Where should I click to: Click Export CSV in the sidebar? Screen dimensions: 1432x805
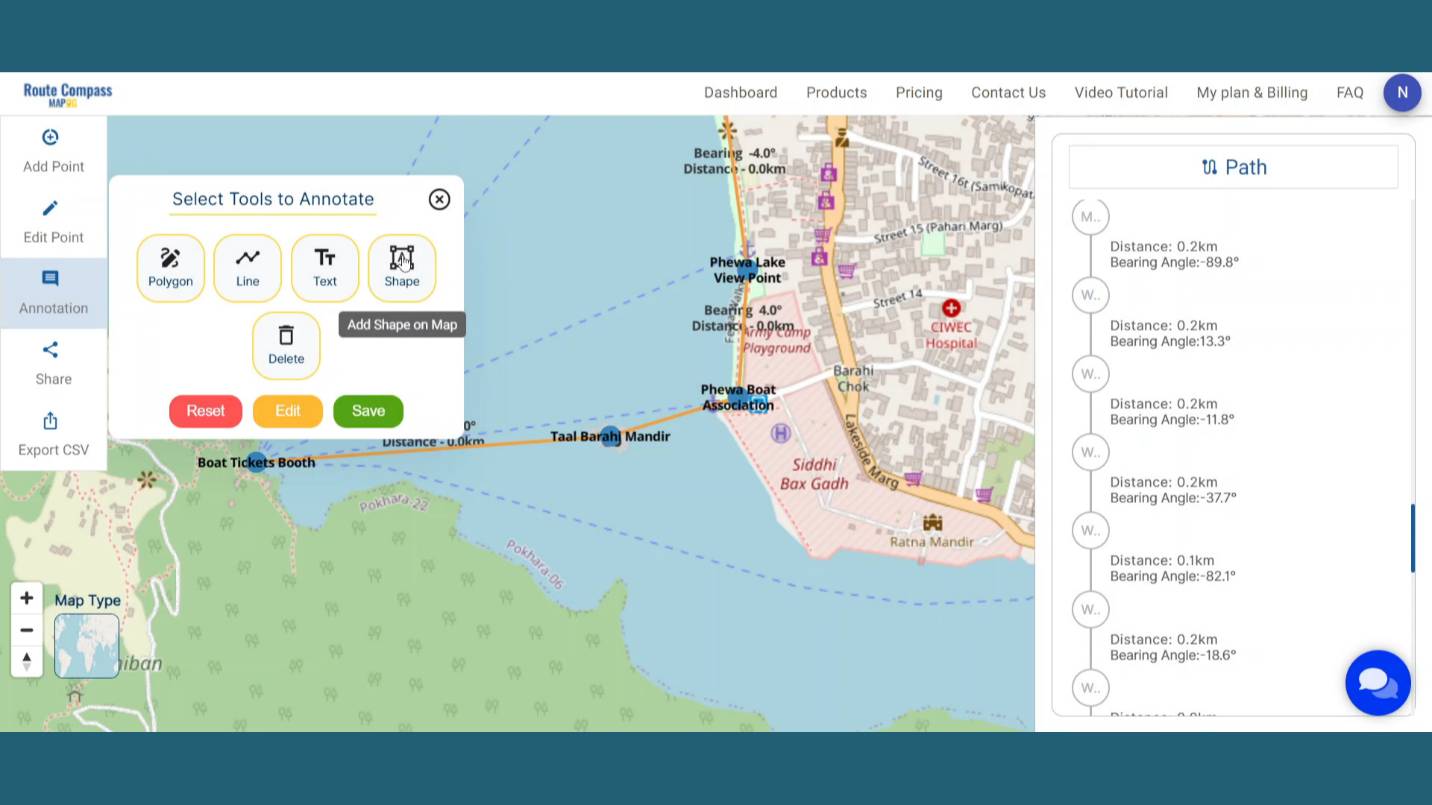coord(53,435)
